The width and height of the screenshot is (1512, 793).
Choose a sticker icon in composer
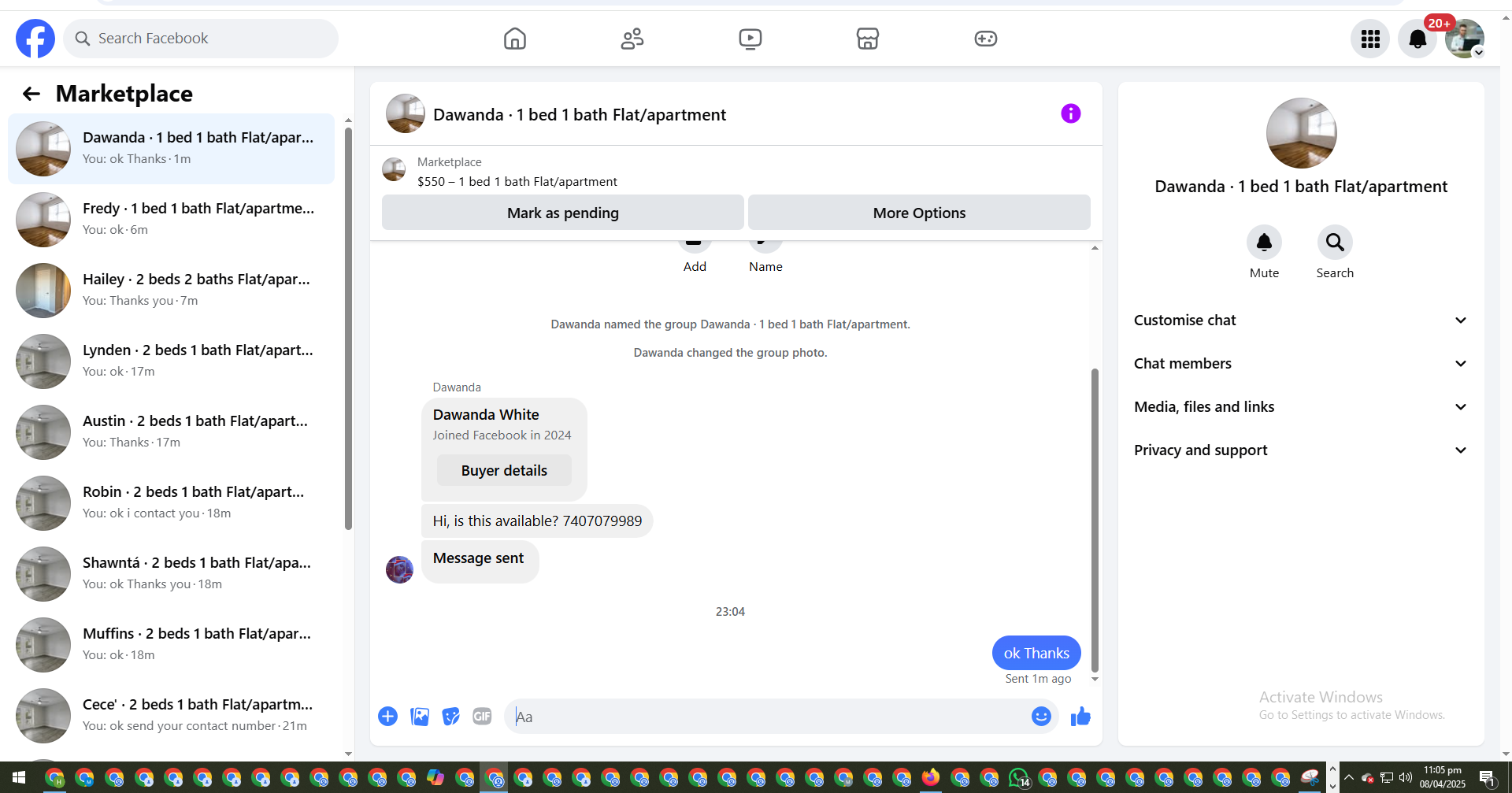[x=451, y=717]
